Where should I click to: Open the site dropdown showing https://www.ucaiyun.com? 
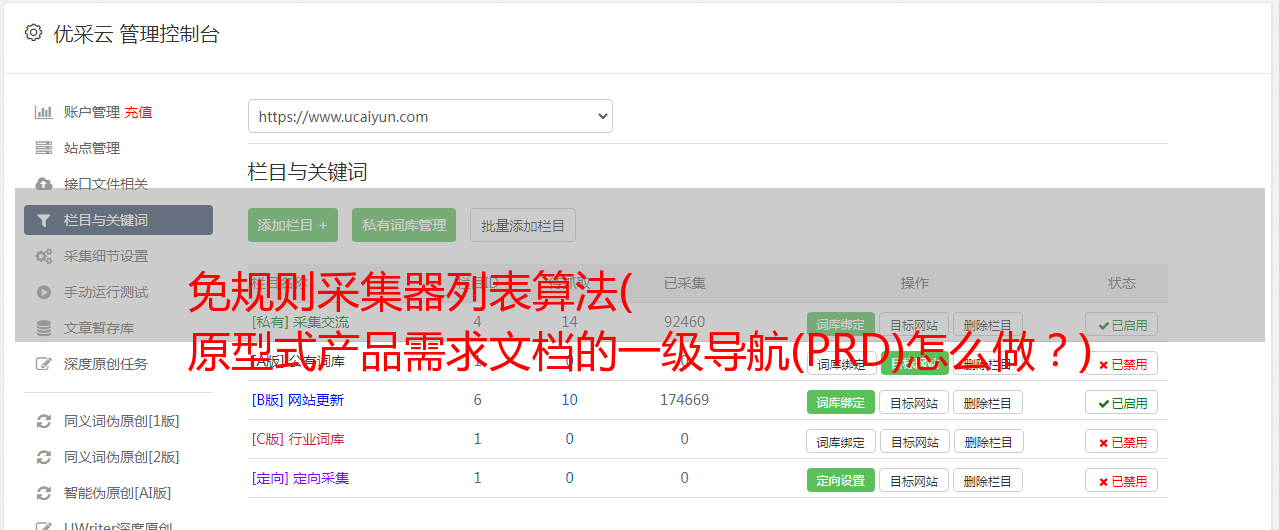[430, 116]
